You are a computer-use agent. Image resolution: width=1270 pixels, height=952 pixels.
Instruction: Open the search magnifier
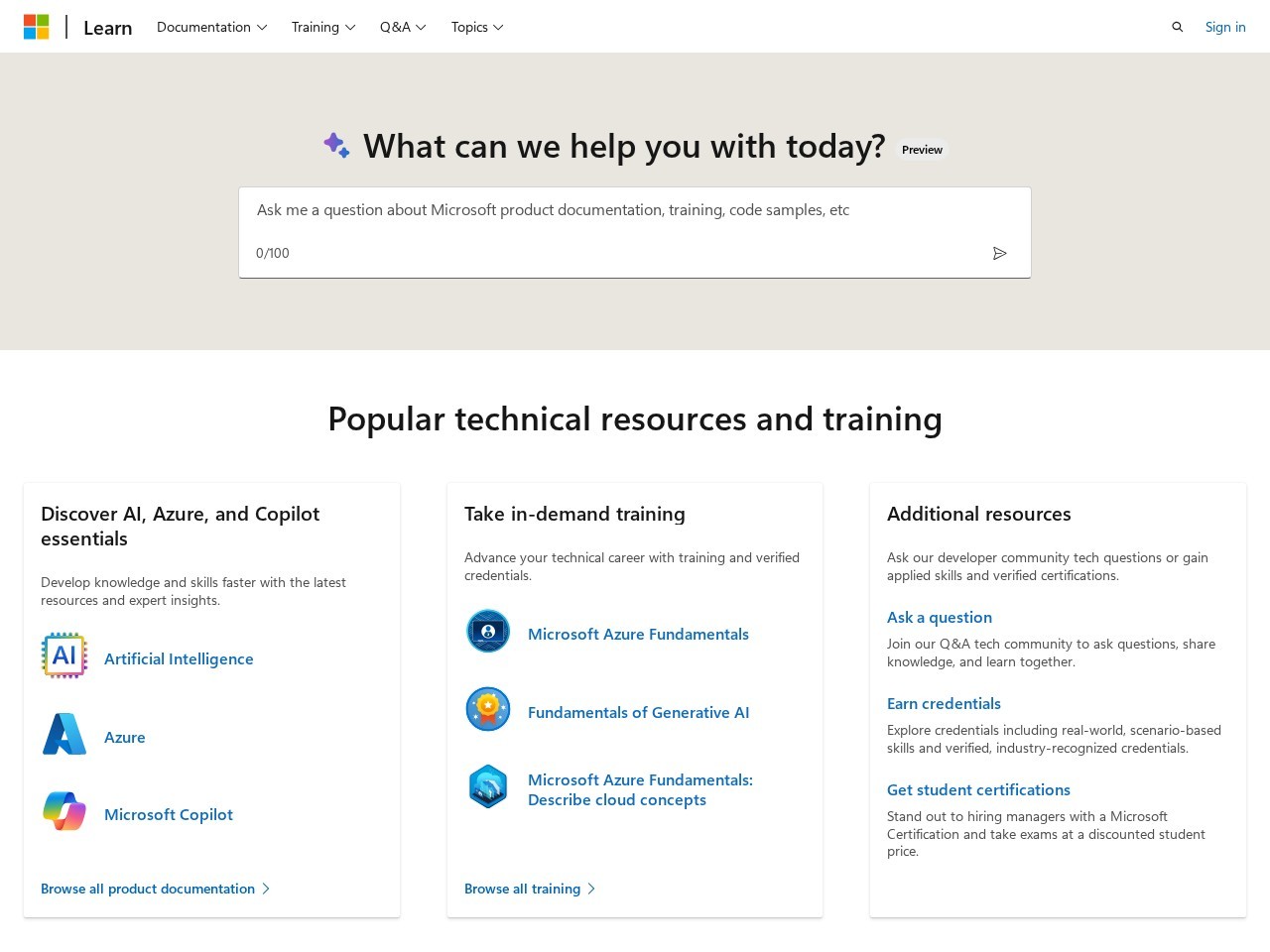coord(1177,27)
